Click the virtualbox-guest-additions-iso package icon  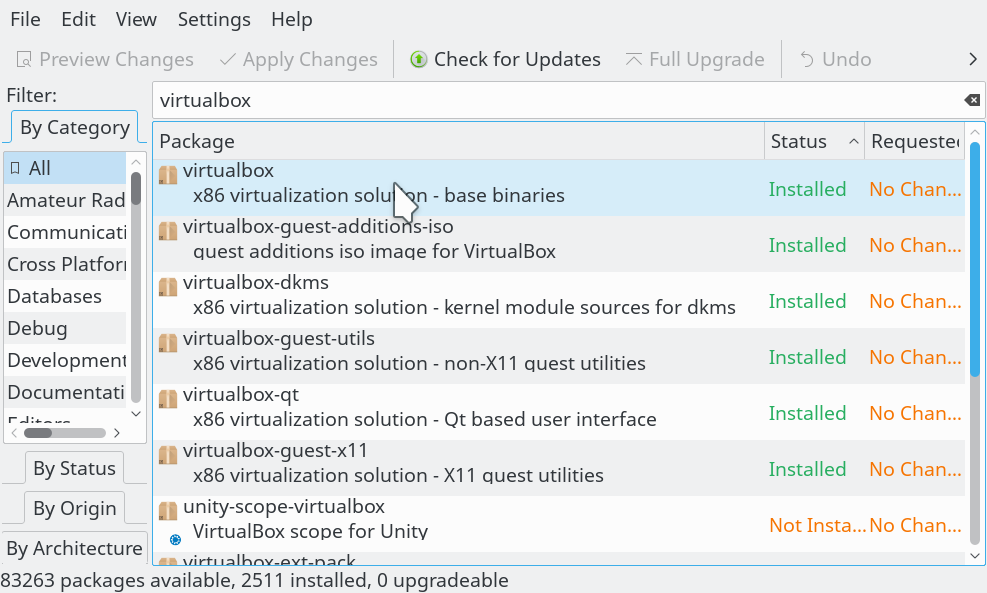(x=168, y=231)
